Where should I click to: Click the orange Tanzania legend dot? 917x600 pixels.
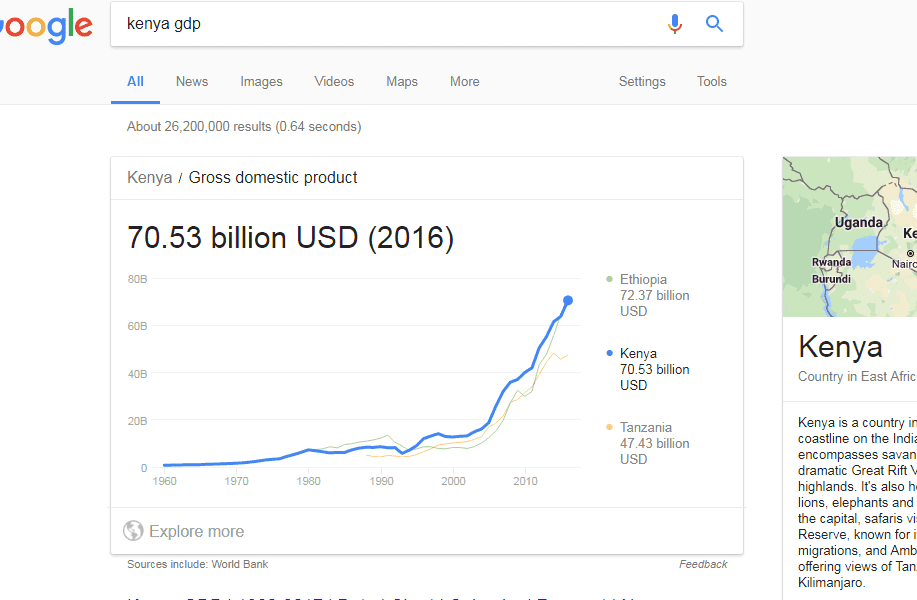609,427
